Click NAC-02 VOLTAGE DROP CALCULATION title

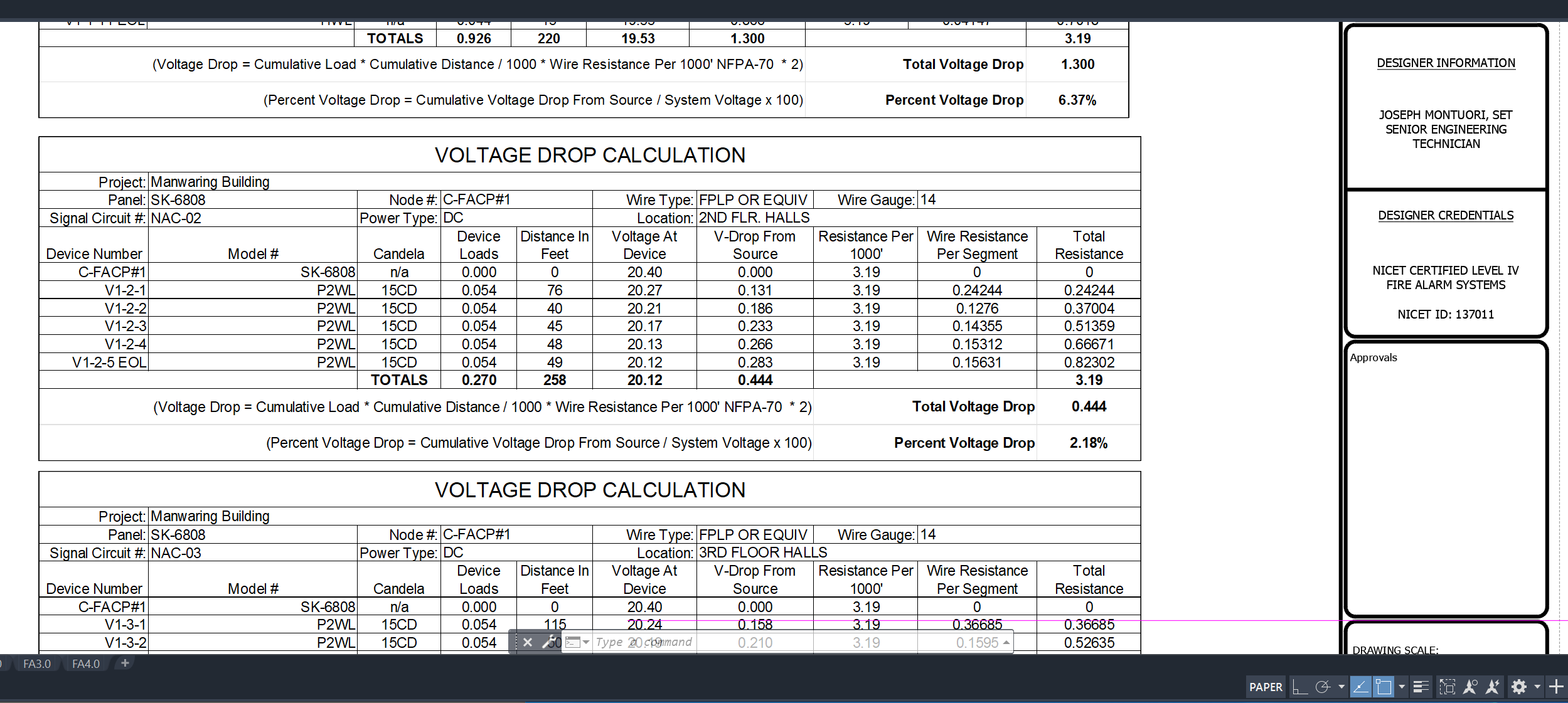tap(590, 155)
